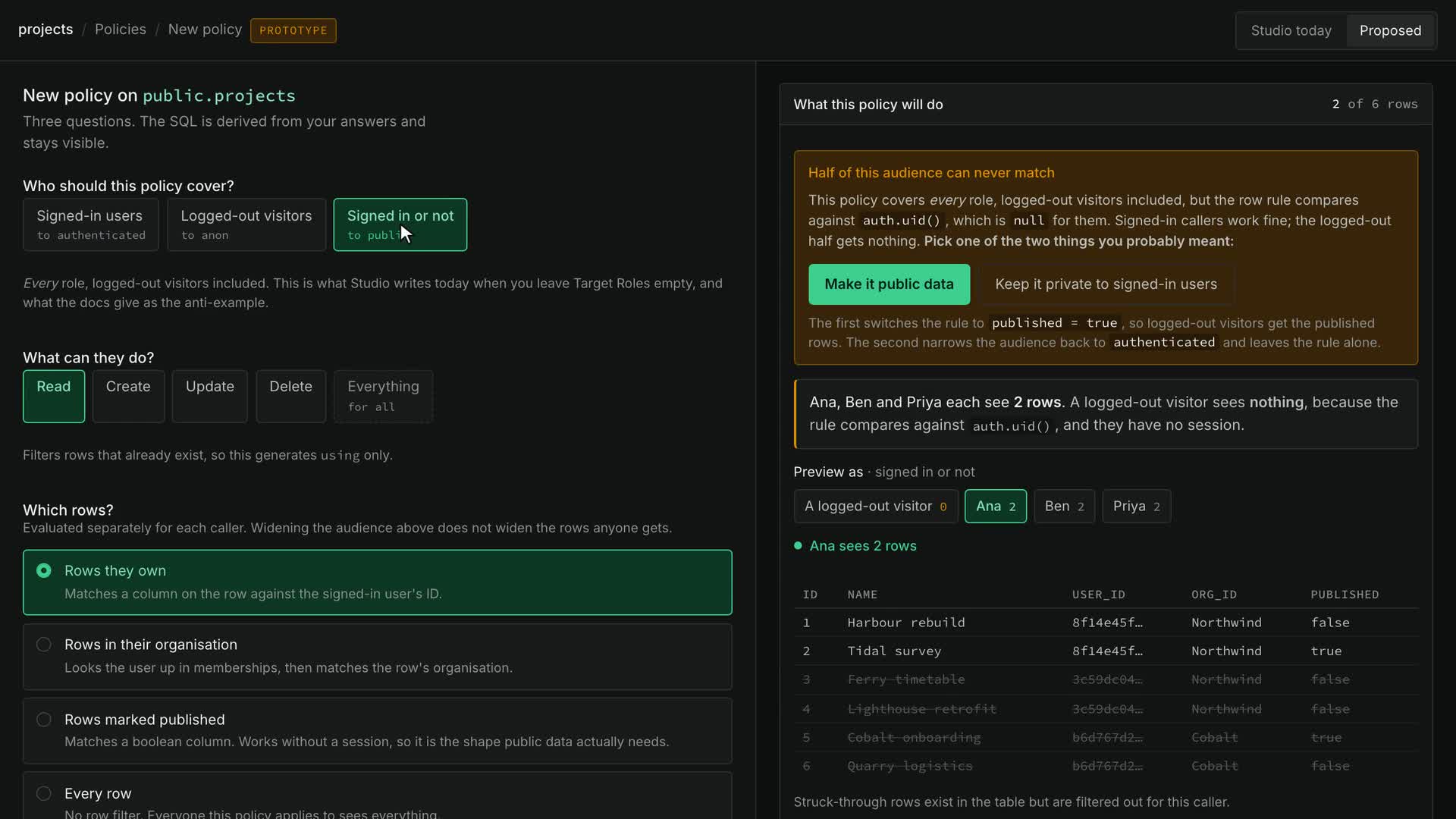Screen dimensions: 1456x819
Task: Preview as a logged-out visitor
Action: click(x=876, y=507)
